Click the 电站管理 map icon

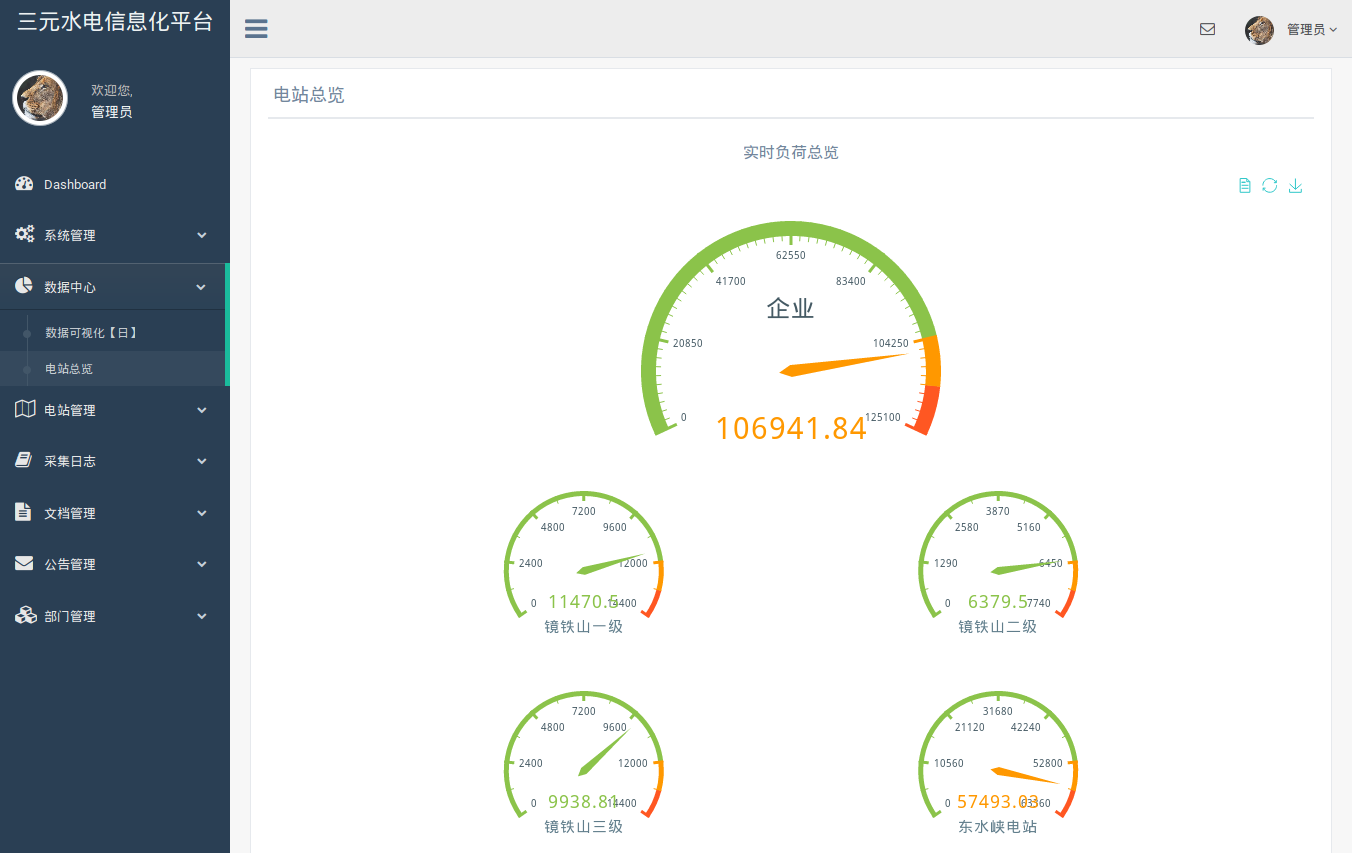(x=25, y=409)
